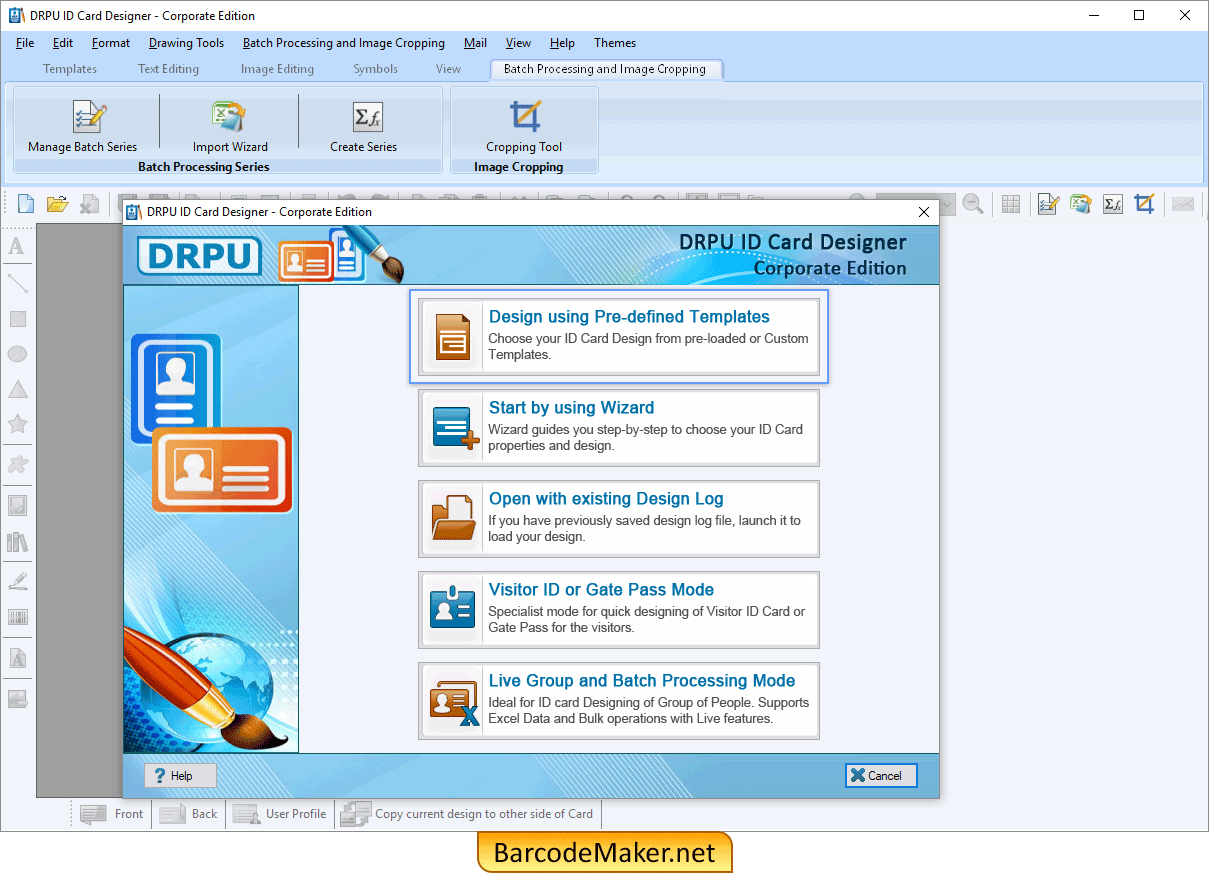Open the File menu
This screenshot has height=873, width=1209.
pyautogui.click(x=25, y=43)
